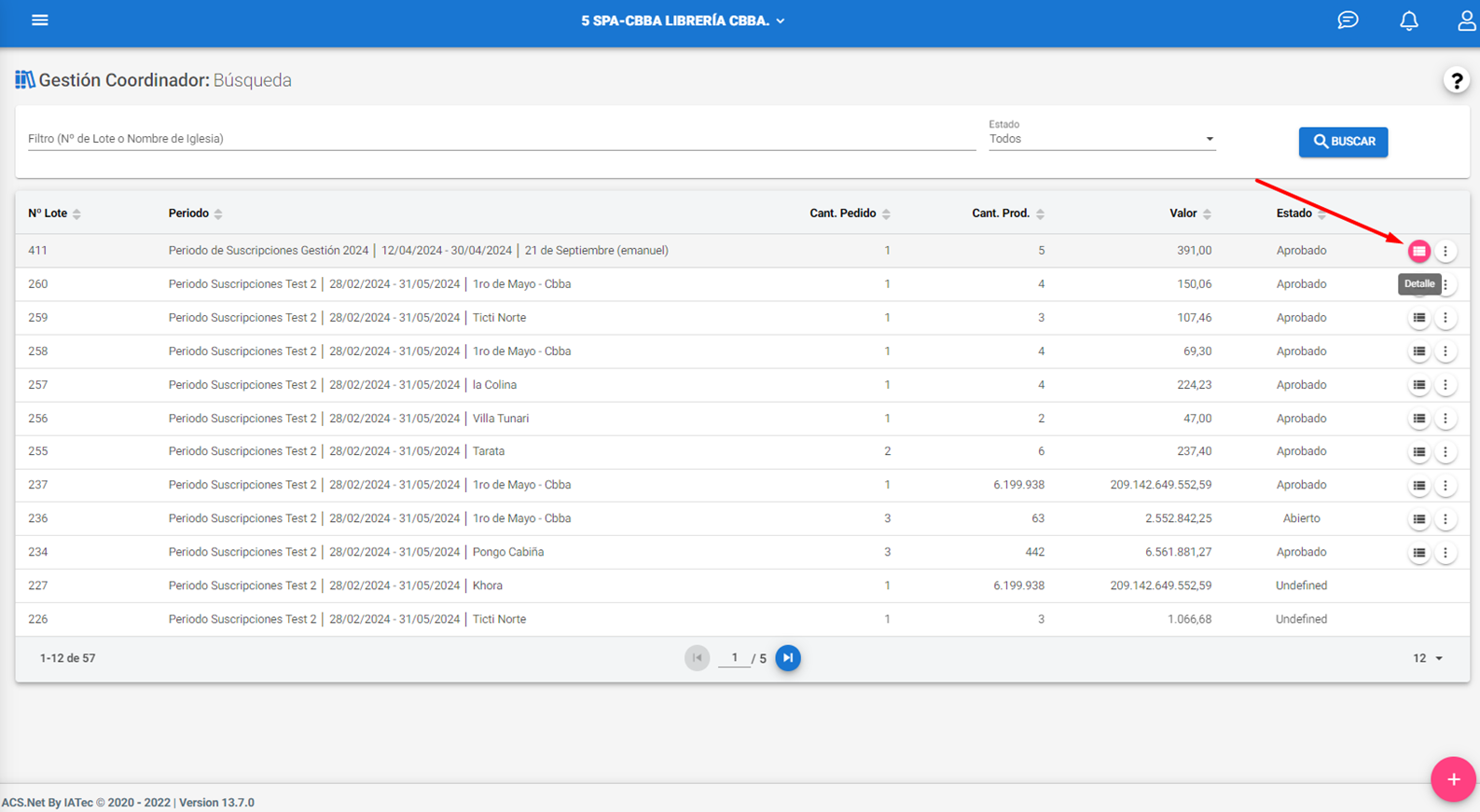The width and height of the screenshot is (1480, 812).
Task: Open Detalle for lote 255
Action: click(1418, 452)
